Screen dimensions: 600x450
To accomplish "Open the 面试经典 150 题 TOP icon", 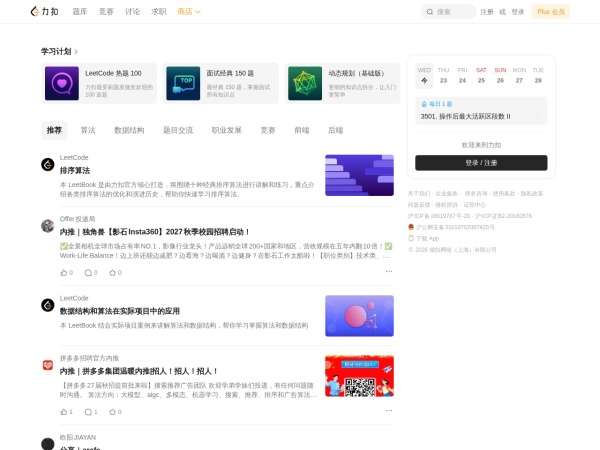I will pos(183,83).
